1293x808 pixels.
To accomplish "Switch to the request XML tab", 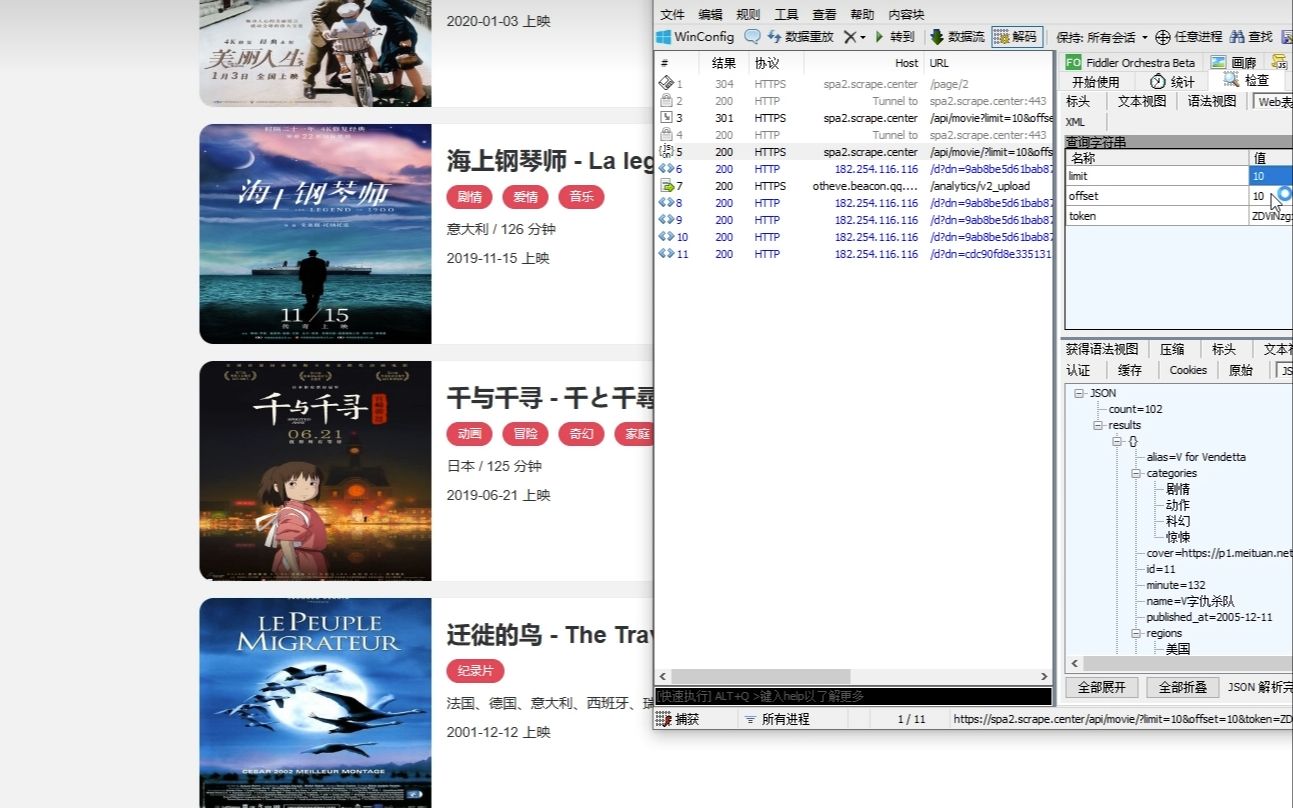I will (1075, 122).
